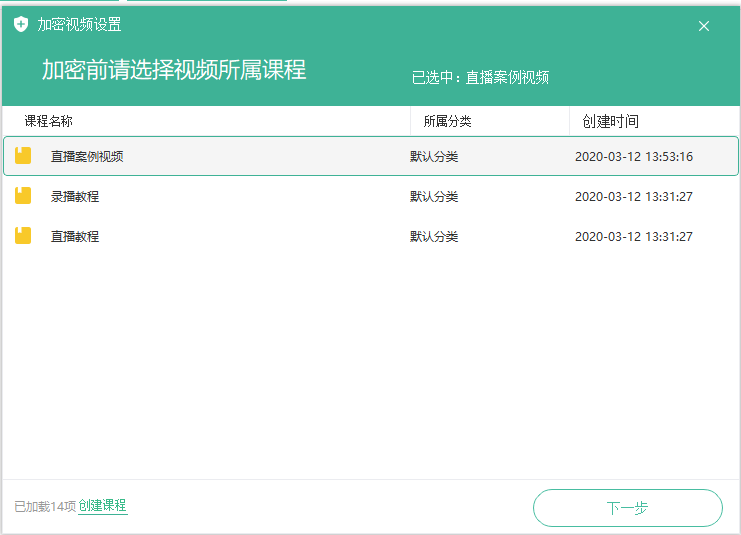Click 默认分类 in the 录播教程 row
Screen dimensions: 741x535
tap(434, 197)
